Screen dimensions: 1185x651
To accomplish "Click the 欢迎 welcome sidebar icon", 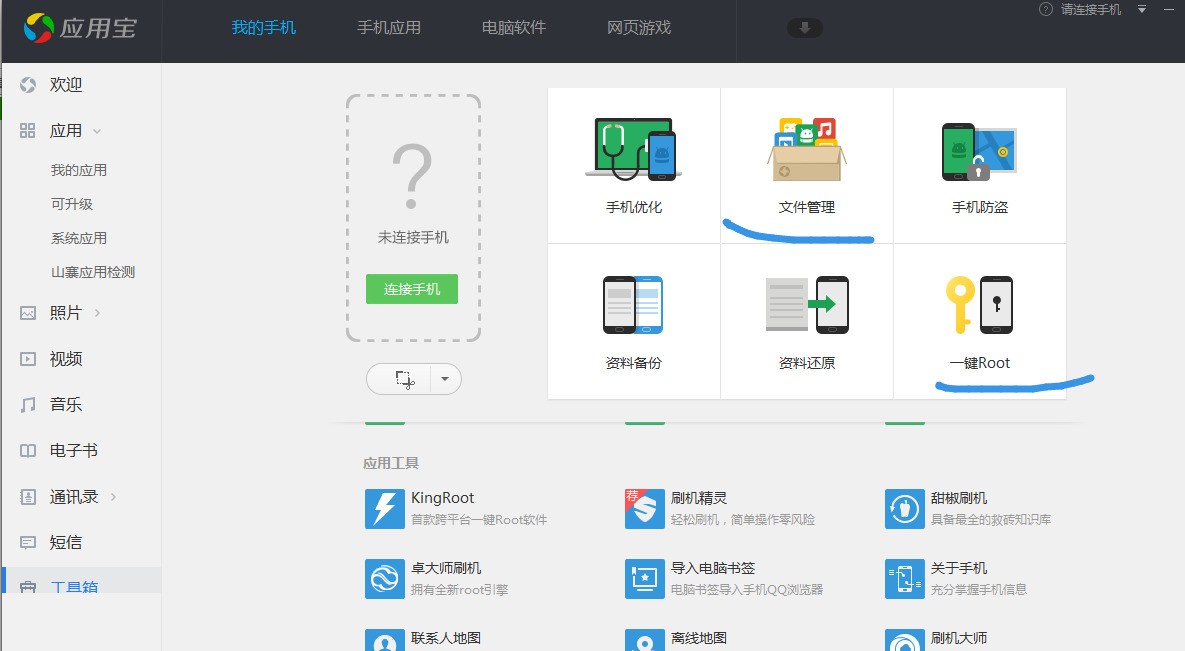I will coord(28,85).
